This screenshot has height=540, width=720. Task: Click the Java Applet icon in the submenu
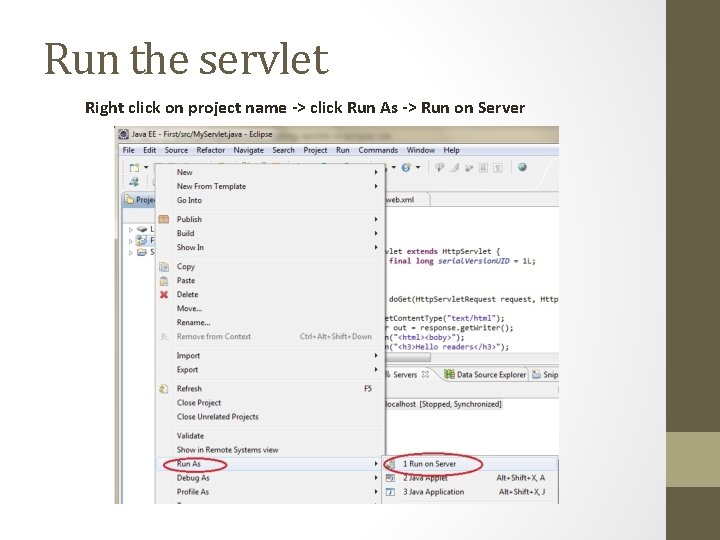390,478
